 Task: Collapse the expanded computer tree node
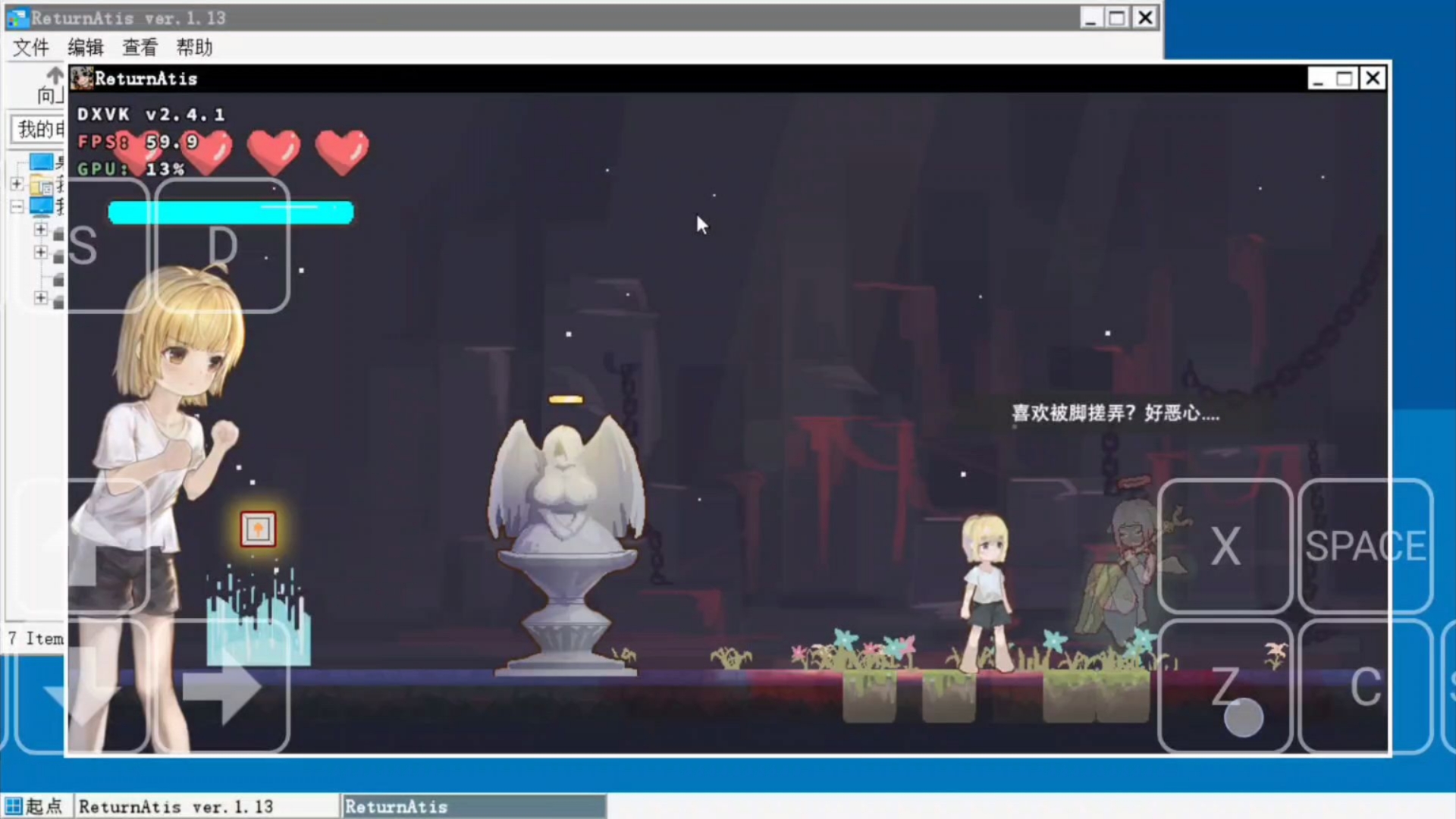click(17, 206)
